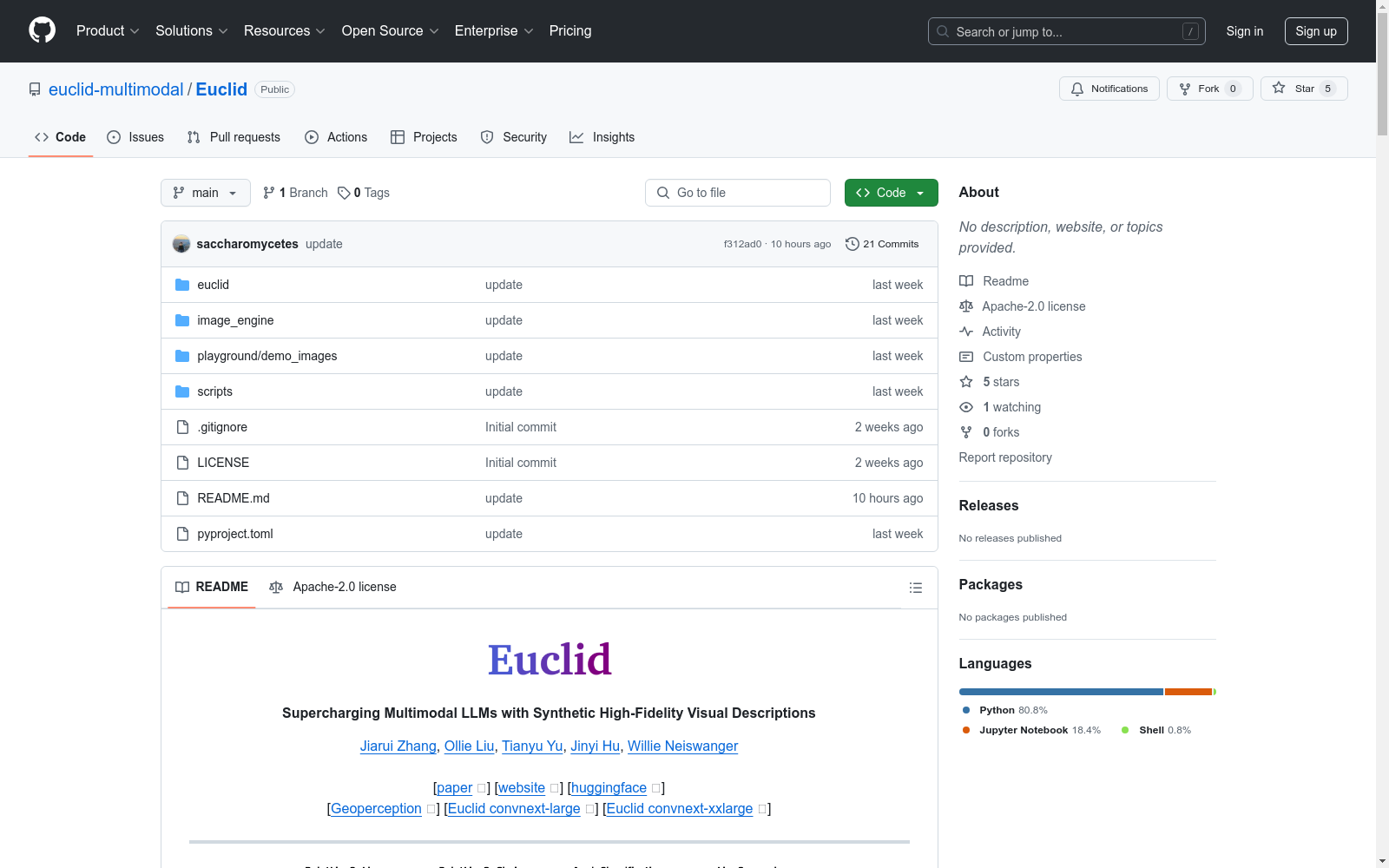Click the README.md file icon
Image resolution: width=1389 pixels, height=868 pixels.
point(182,498)
